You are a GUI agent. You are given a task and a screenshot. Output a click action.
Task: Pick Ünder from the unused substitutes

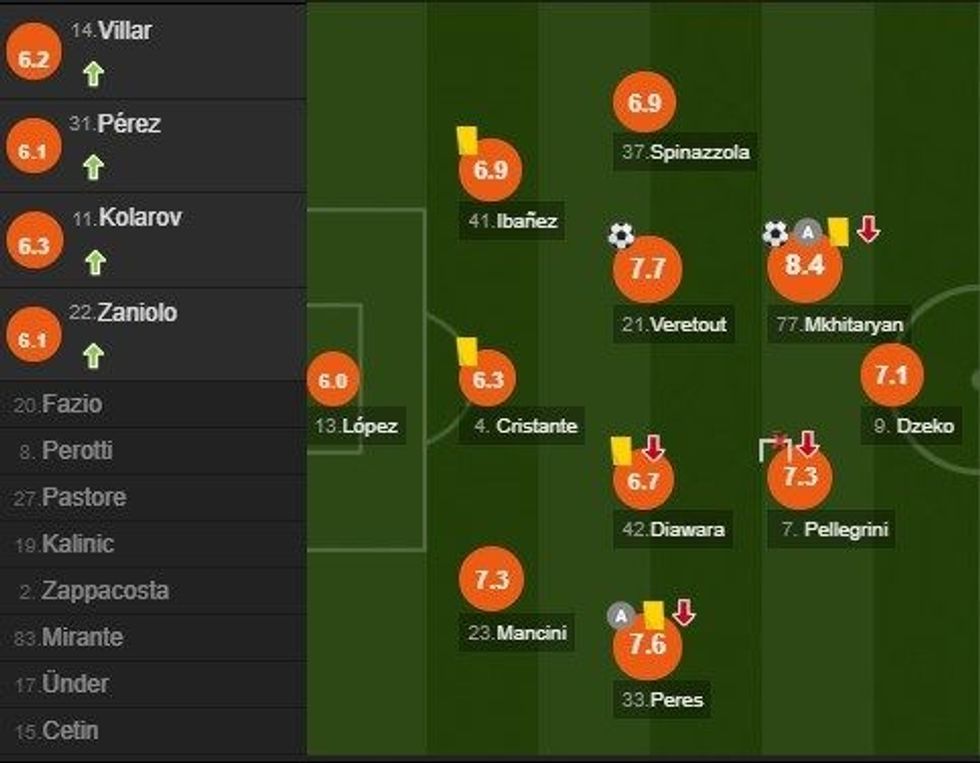(75, 684)
